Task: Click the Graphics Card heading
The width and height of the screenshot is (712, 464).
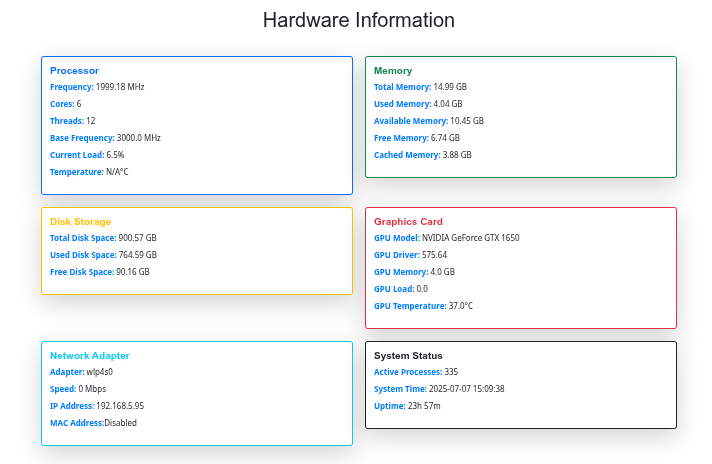Action: pyautogui.click(x=408, y=222)
